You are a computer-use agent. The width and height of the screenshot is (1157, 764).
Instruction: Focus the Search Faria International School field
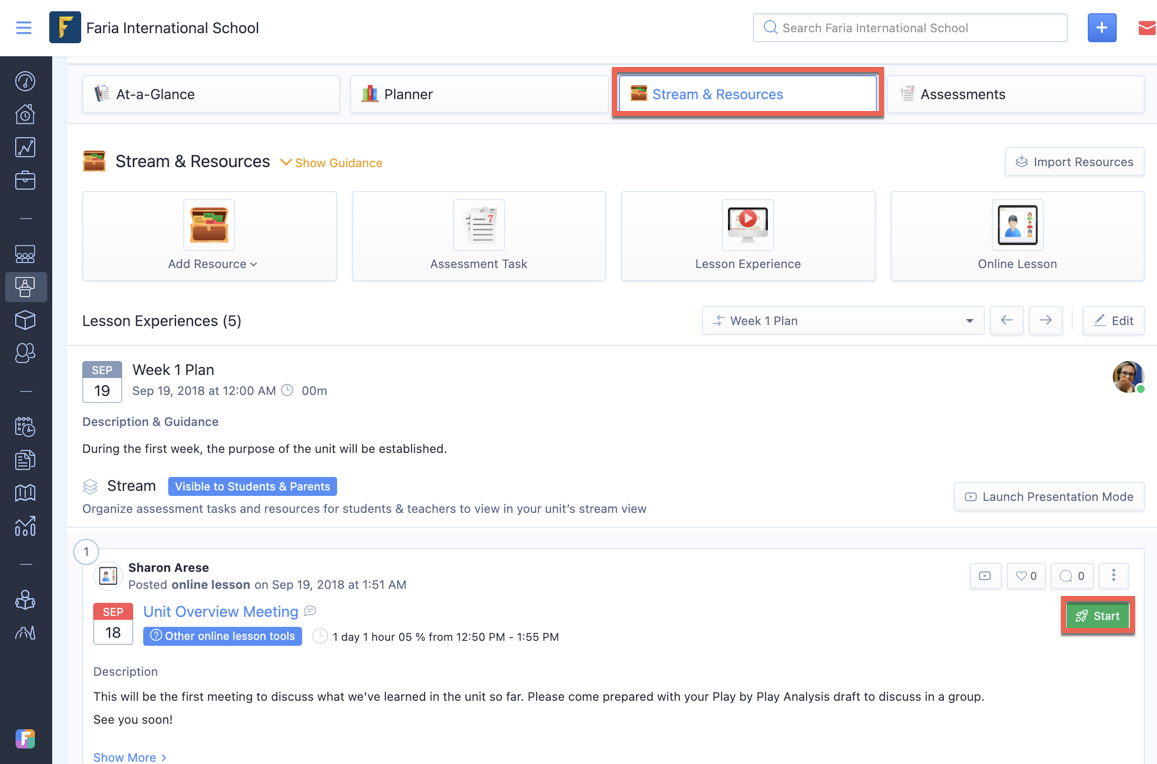910,28
